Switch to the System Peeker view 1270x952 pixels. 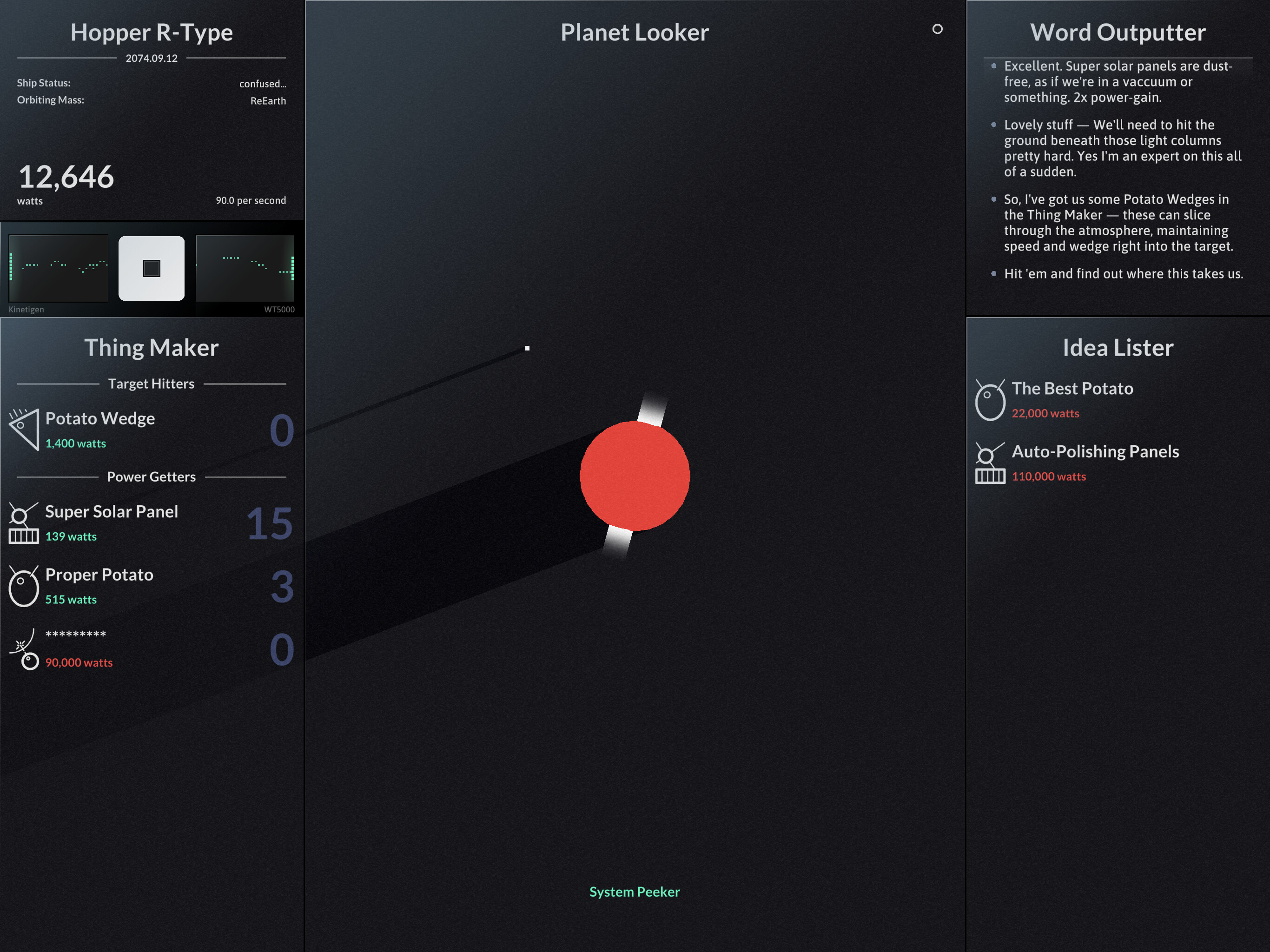pos(635,892)
